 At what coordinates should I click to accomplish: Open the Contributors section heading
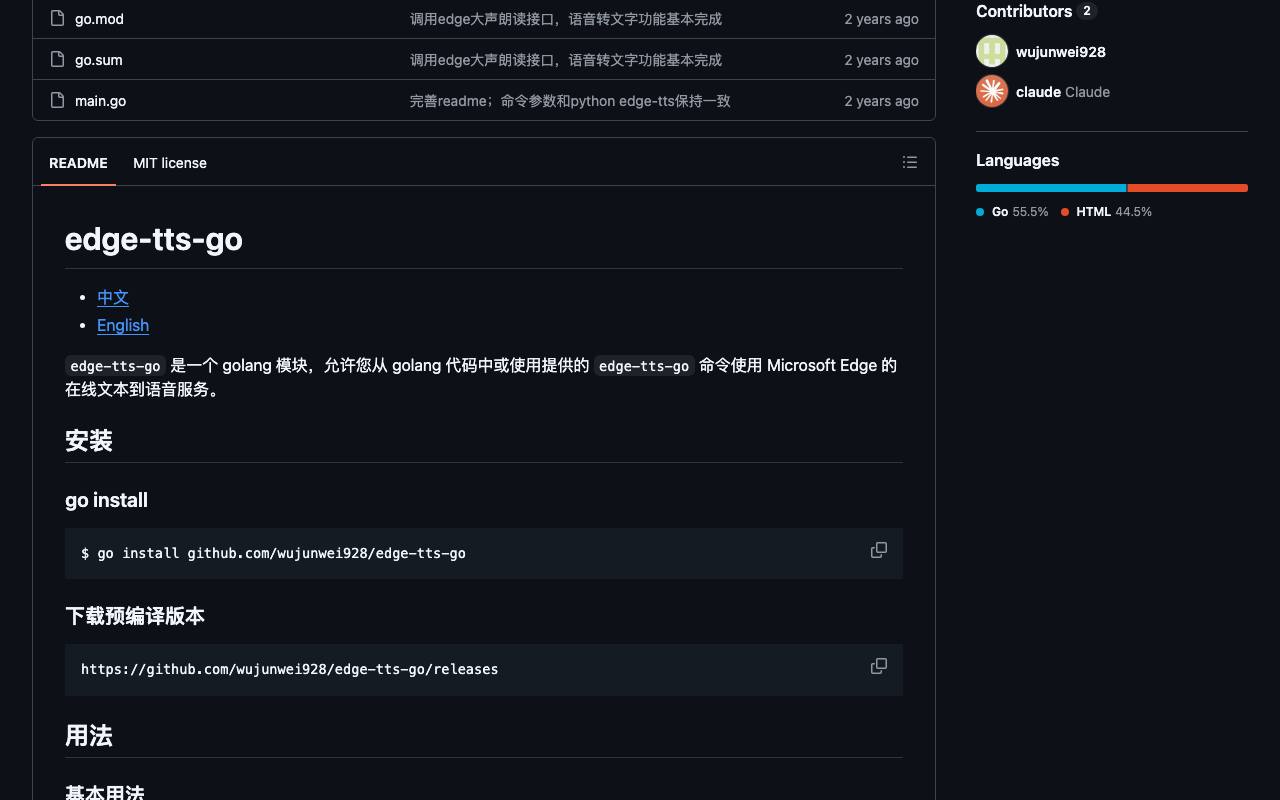1024,11
